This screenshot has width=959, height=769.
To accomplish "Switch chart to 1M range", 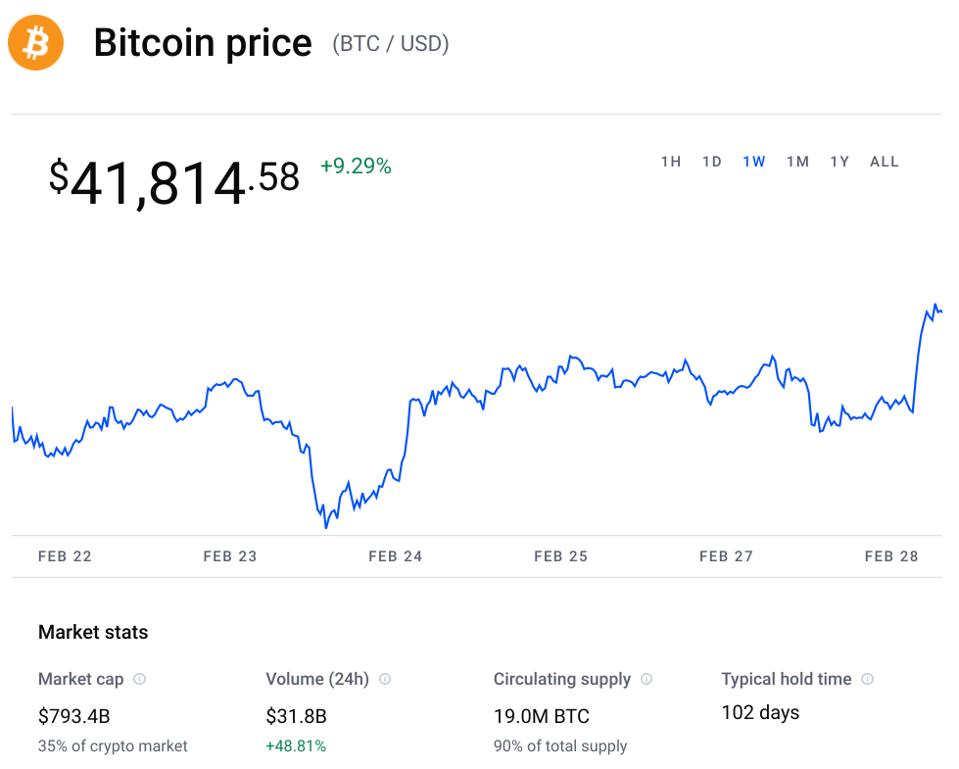I will pos(797,162).
